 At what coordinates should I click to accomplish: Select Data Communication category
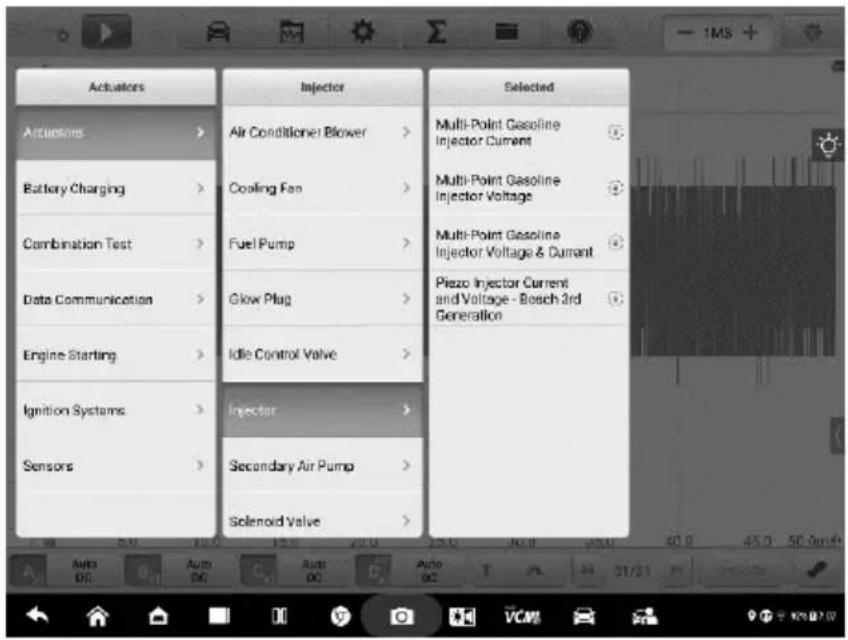pos(116,299)
